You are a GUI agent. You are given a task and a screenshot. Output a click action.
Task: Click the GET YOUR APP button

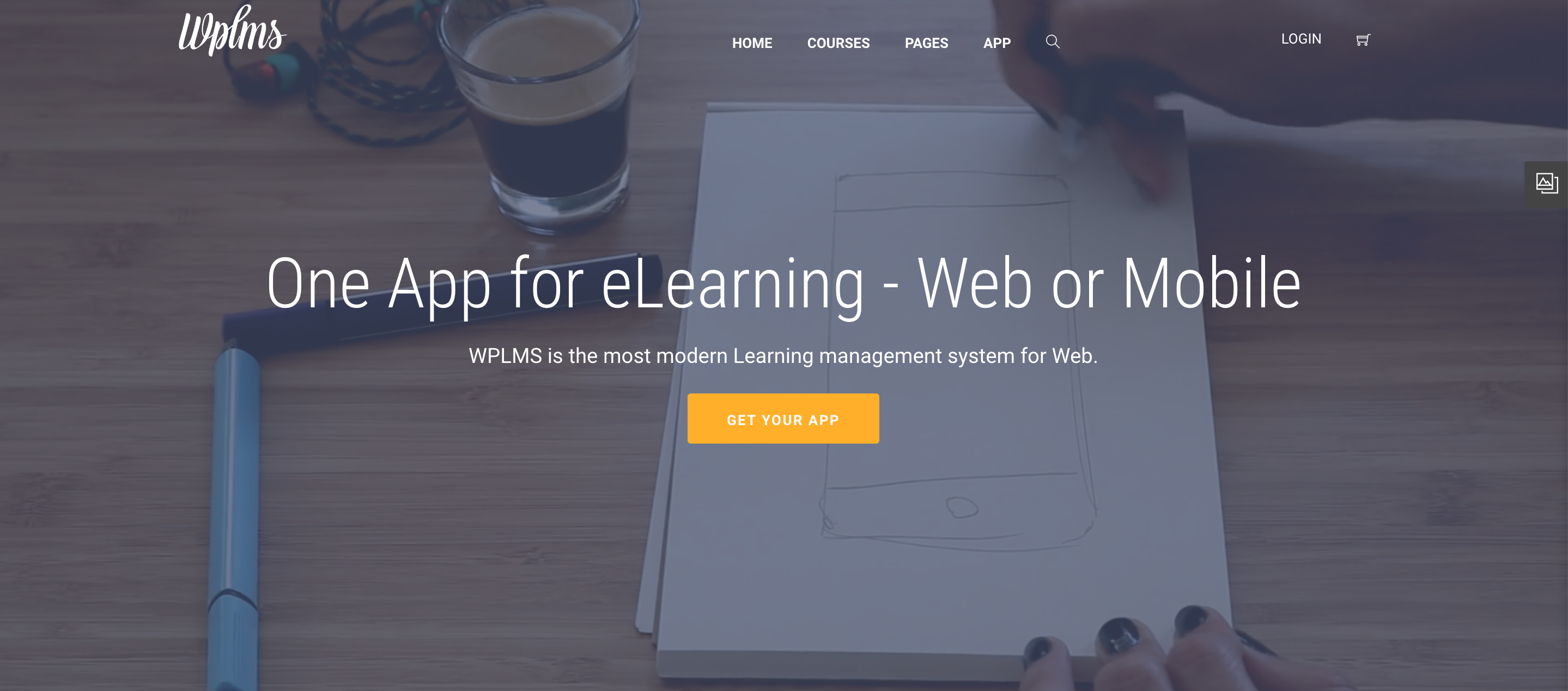point(783,418)
